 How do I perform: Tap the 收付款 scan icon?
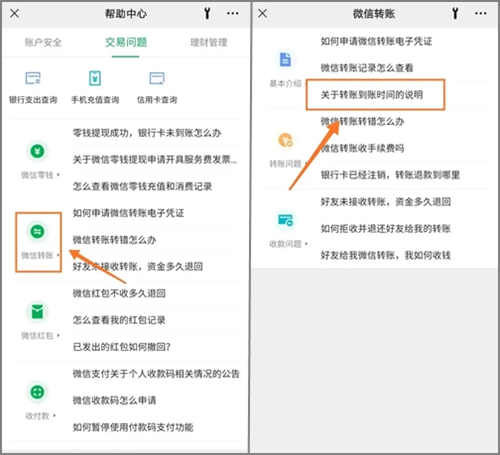(37, 392)
